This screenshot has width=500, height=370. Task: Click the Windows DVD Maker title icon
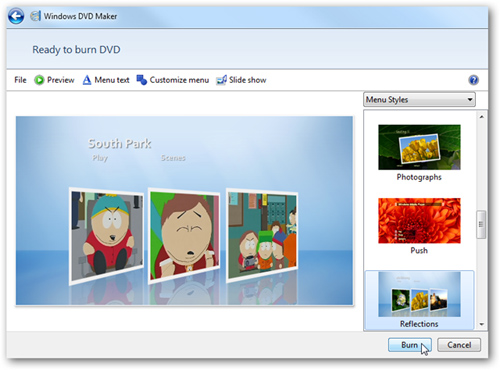click(x=35, y=16)
